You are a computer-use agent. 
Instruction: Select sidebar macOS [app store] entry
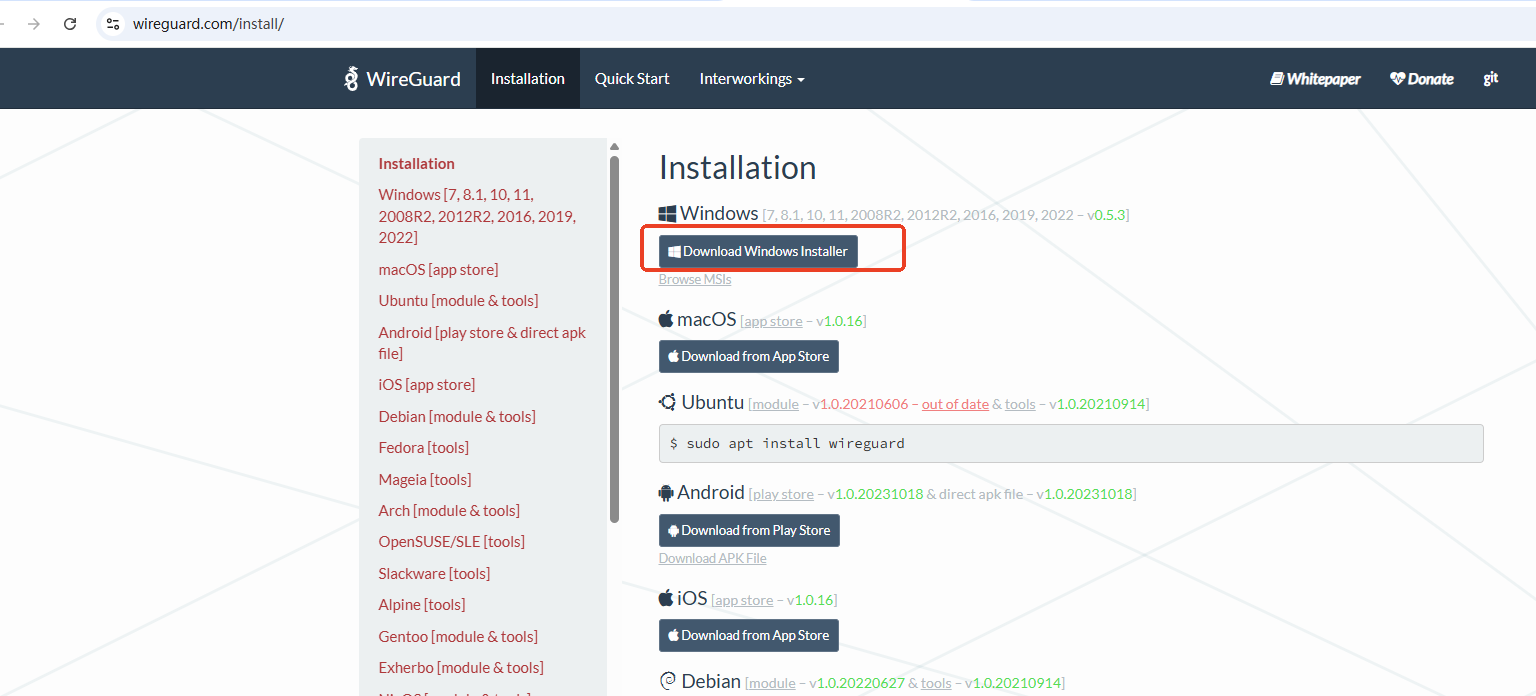point(438,270)
